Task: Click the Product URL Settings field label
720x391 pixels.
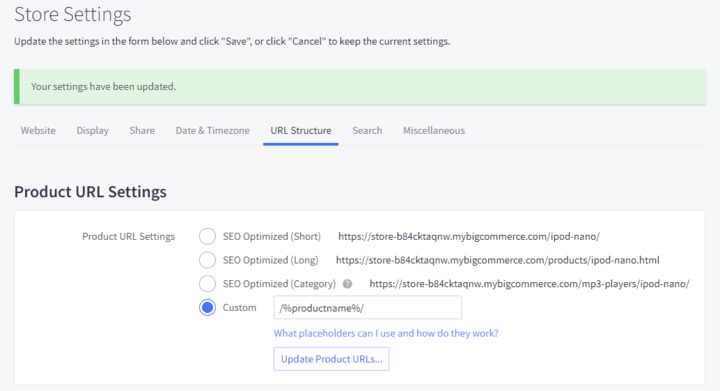Action: 129,236
